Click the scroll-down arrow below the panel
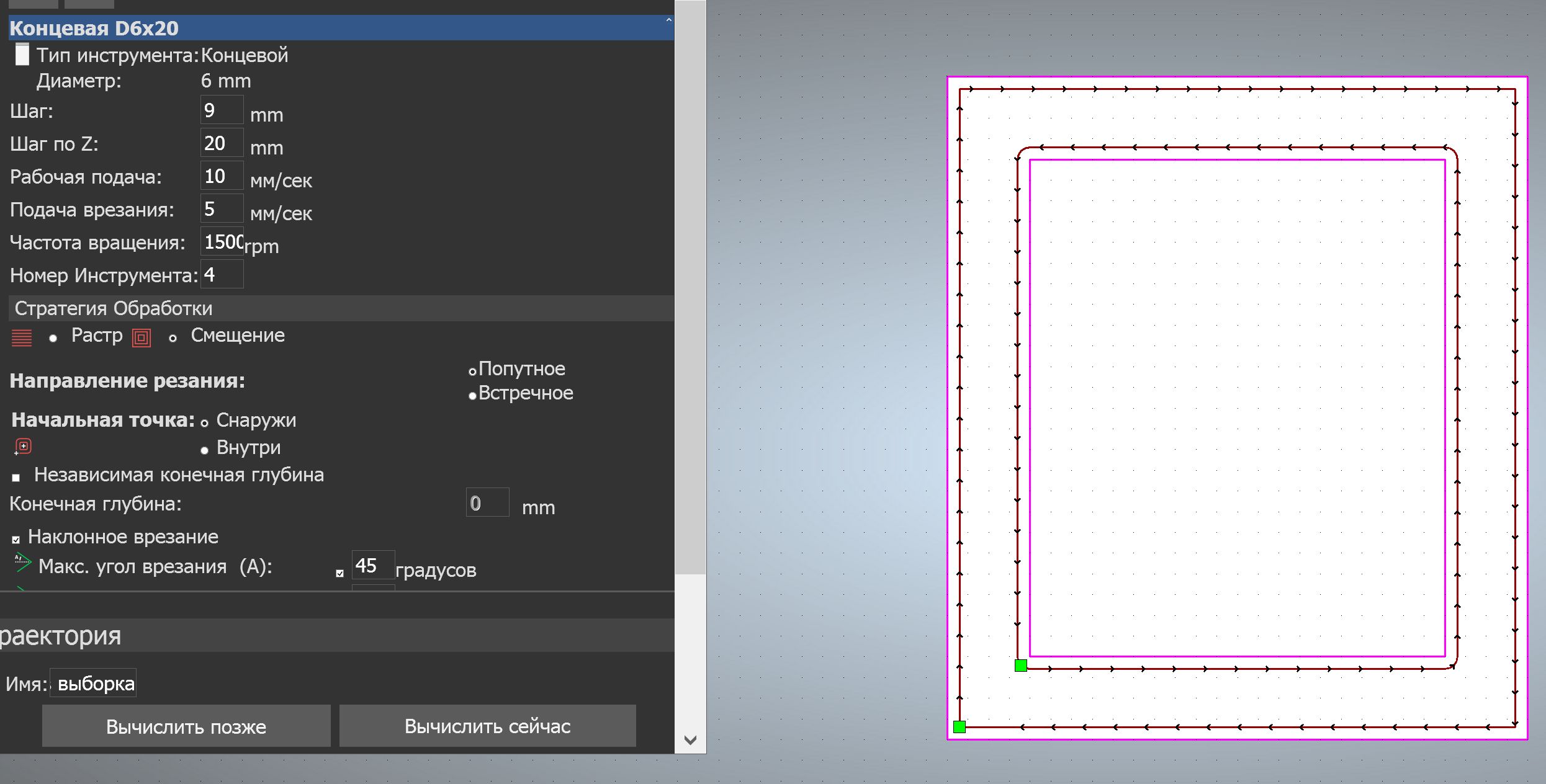Viewport: 1546px width, 784px height. click(x=690, y=739)
